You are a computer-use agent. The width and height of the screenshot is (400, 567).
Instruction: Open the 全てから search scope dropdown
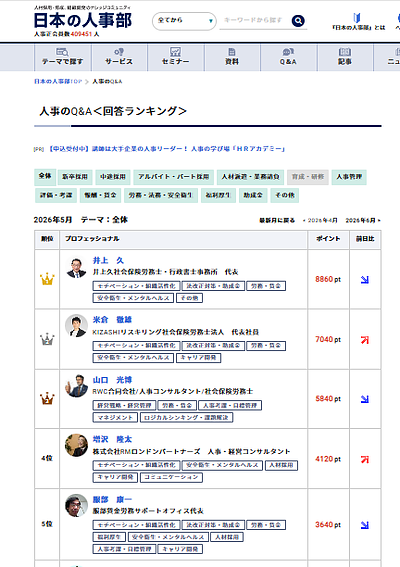(184, 21)
